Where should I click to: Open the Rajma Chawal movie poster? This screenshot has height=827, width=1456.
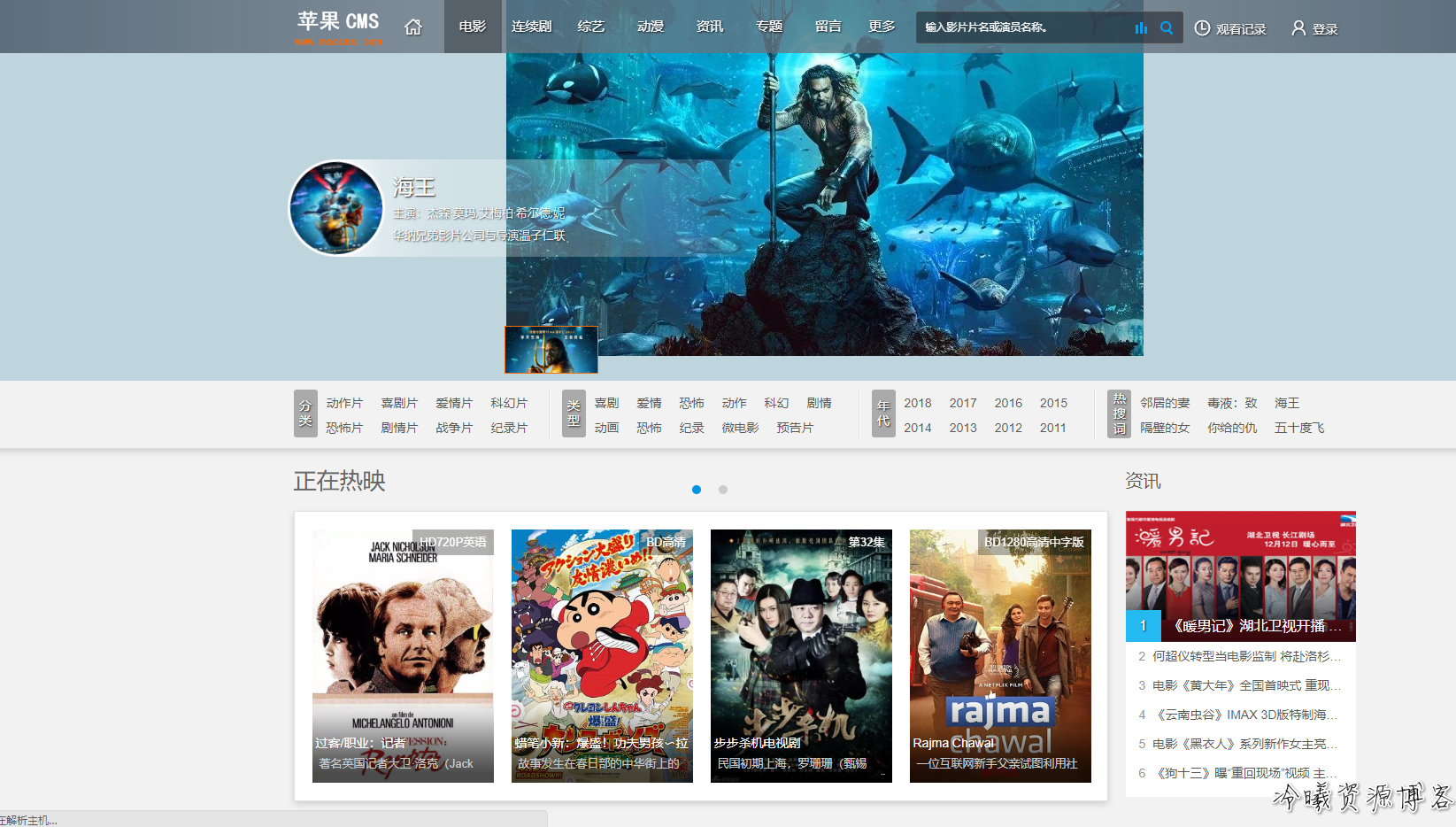point(1000,656)
